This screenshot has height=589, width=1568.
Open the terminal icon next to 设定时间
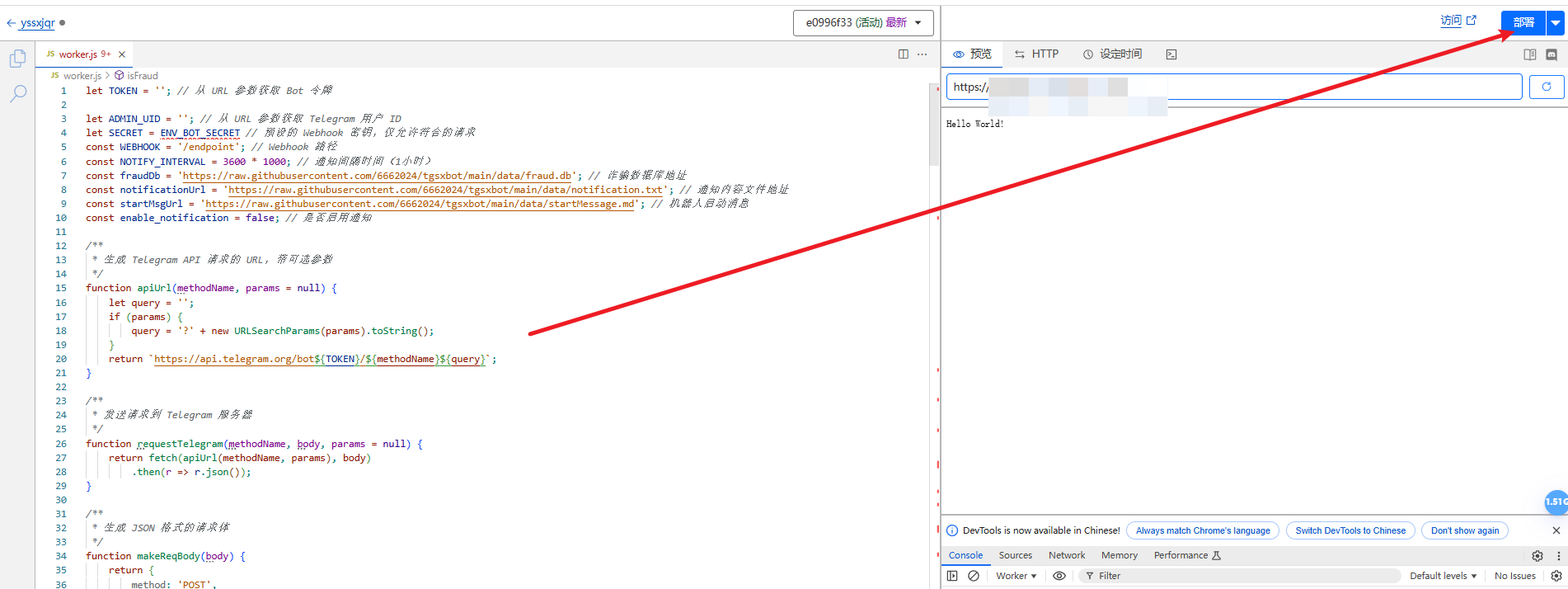click(x=1171, y=54)
